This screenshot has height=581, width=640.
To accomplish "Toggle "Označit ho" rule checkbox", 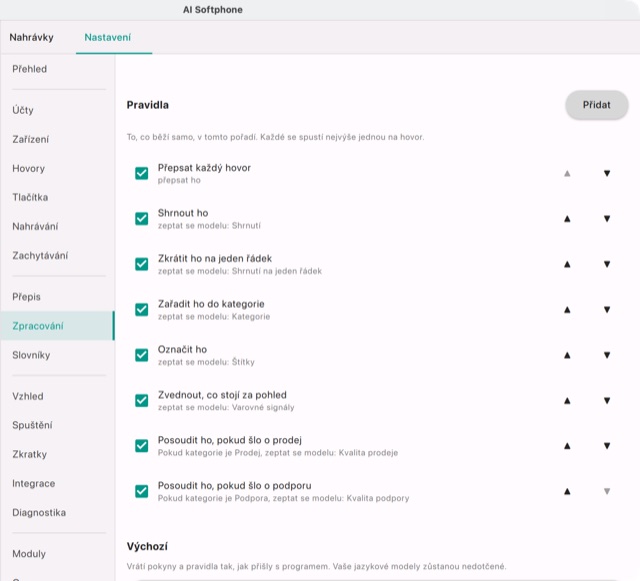I will pos(142,355).
